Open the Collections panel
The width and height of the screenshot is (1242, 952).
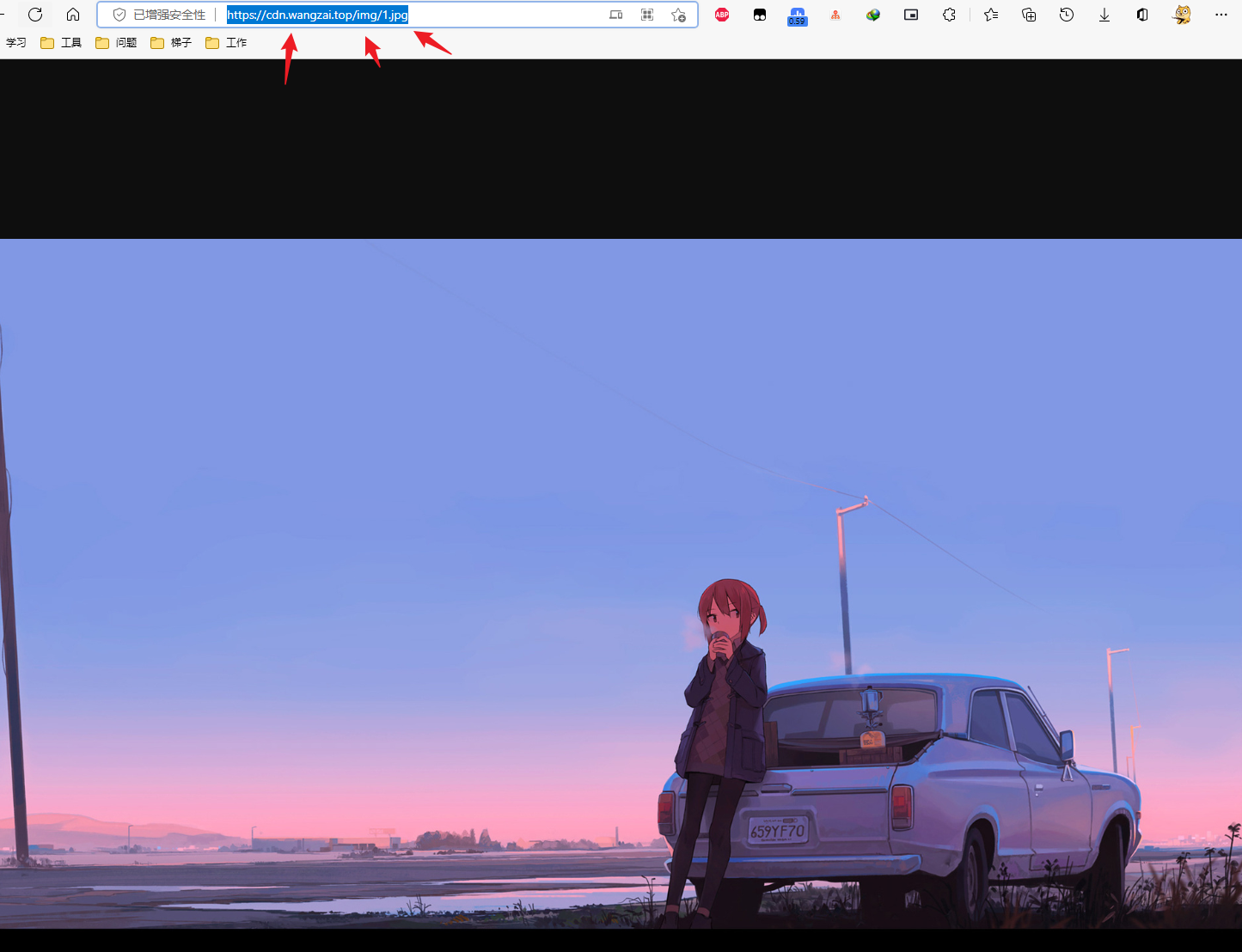(1029, 15)
